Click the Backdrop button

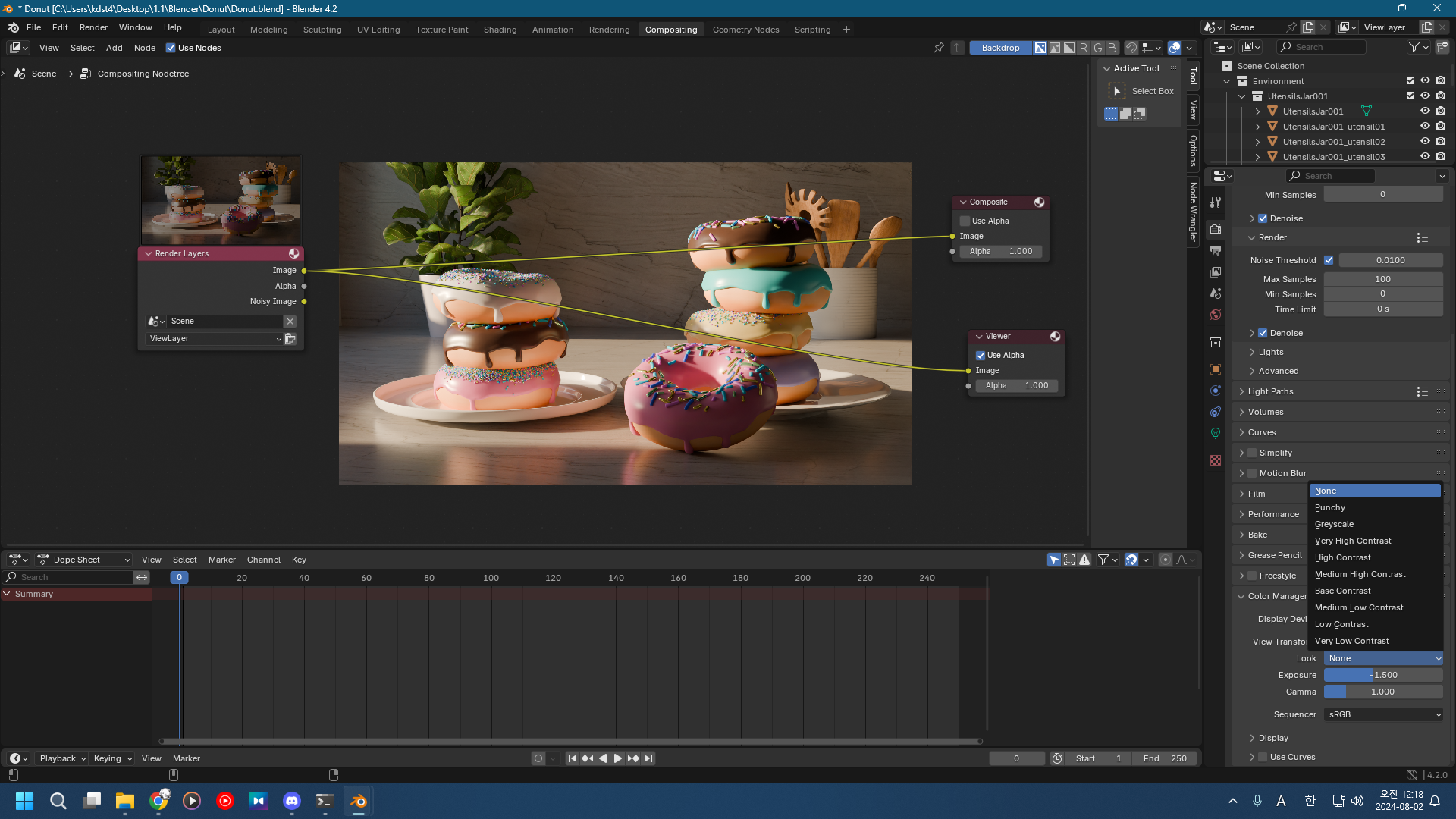(1000, 48)
